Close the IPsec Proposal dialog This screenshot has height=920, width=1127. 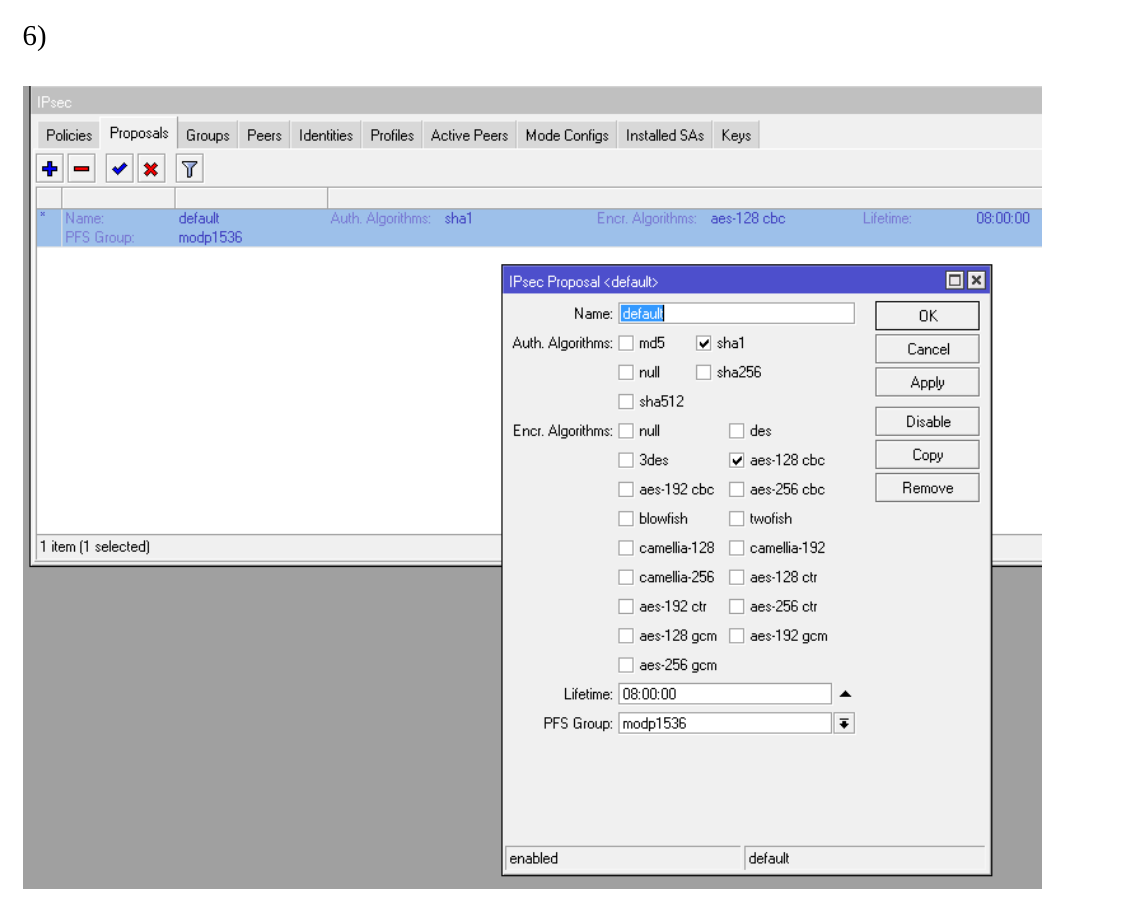(976, 281)
